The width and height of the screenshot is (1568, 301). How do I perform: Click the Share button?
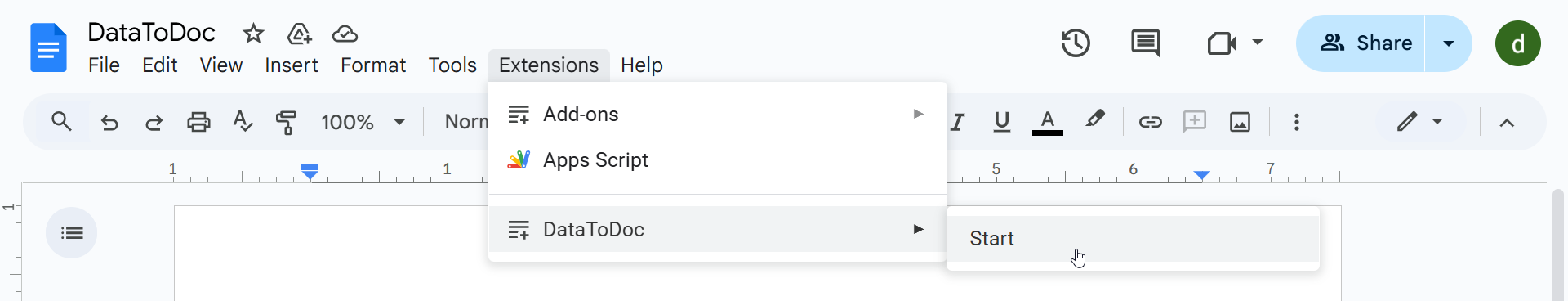1361,43
